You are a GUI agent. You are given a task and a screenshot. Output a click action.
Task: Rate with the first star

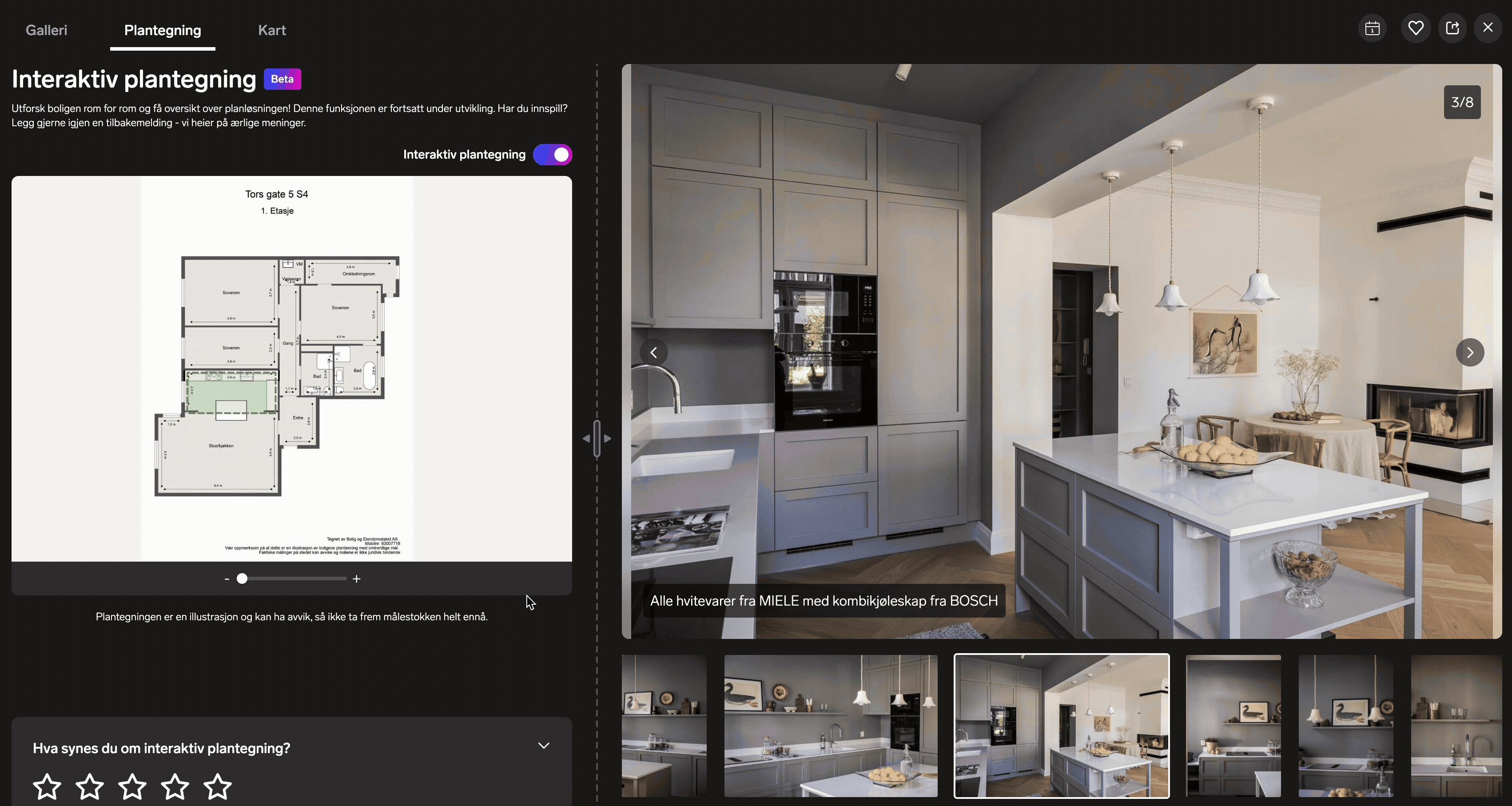(47, 786)
